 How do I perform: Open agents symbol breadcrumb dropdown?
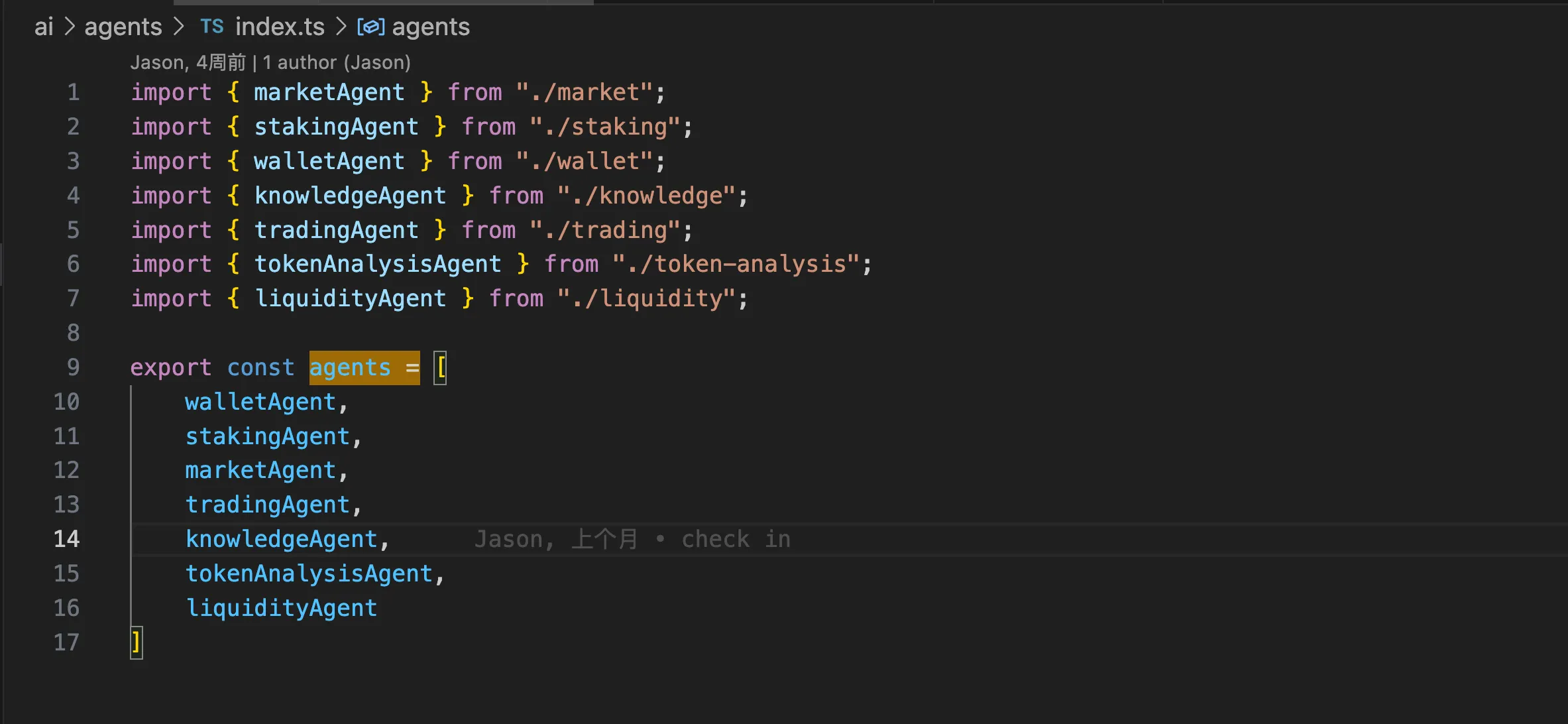click(431, 27)
